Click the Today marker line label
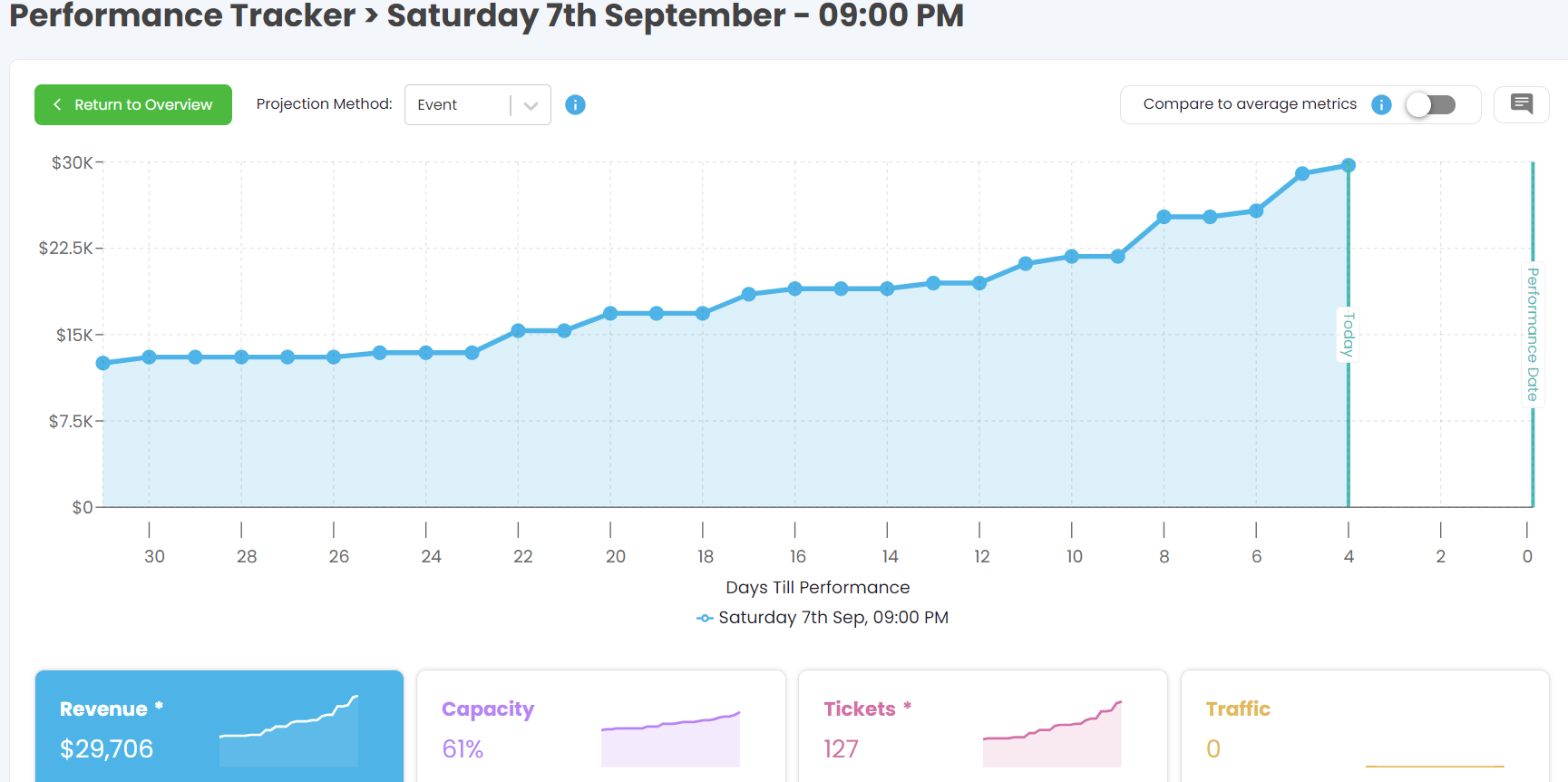1568x782 pixels. pos(1349,335)
